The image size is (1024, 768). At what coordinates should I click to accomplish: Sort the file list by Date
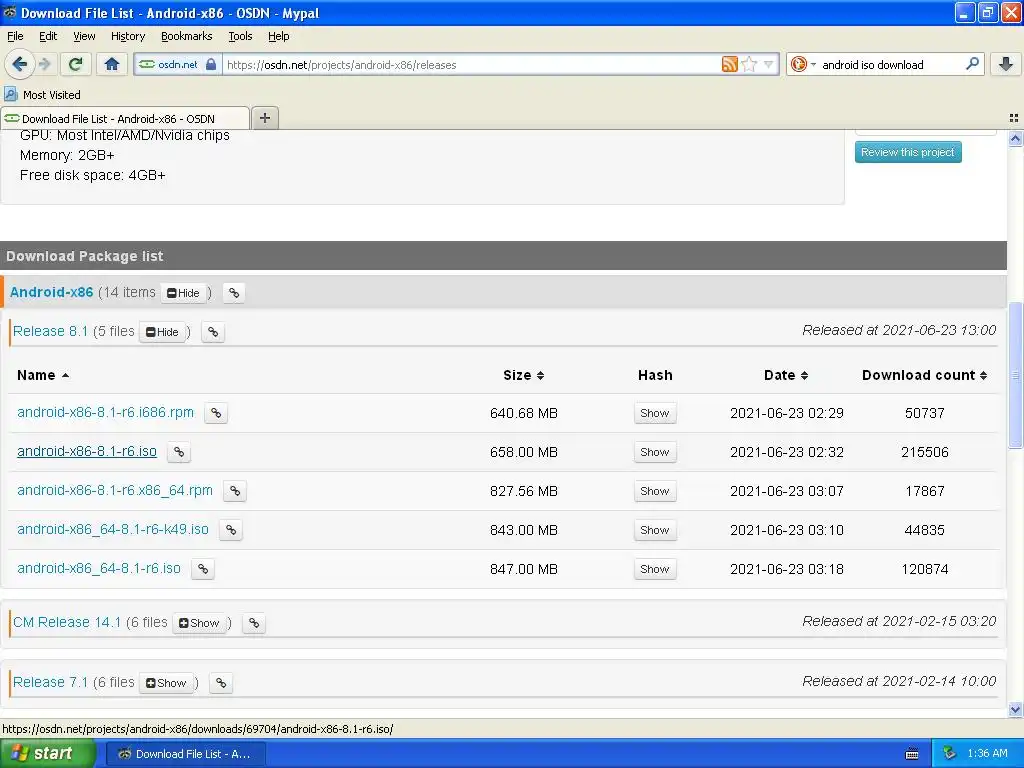point(786,376)
